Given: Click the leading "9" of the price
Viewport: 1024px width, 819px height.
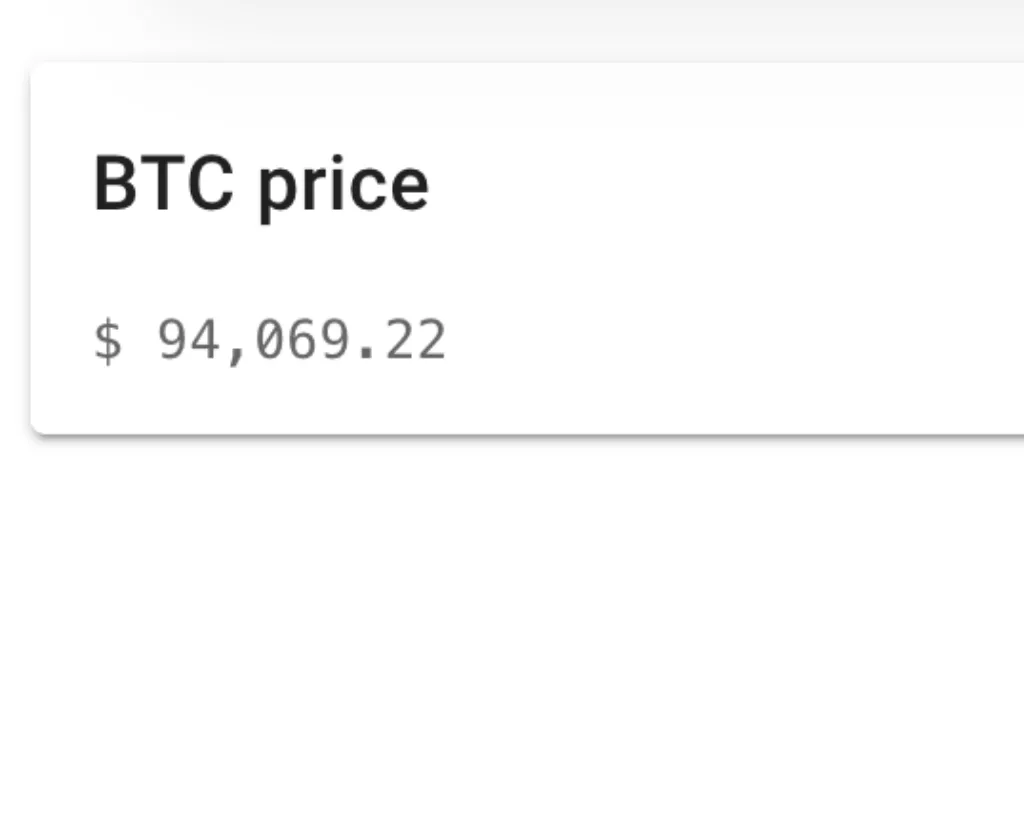Looking at the screenshot, I should pyautogui.click(x=173, y=341).
